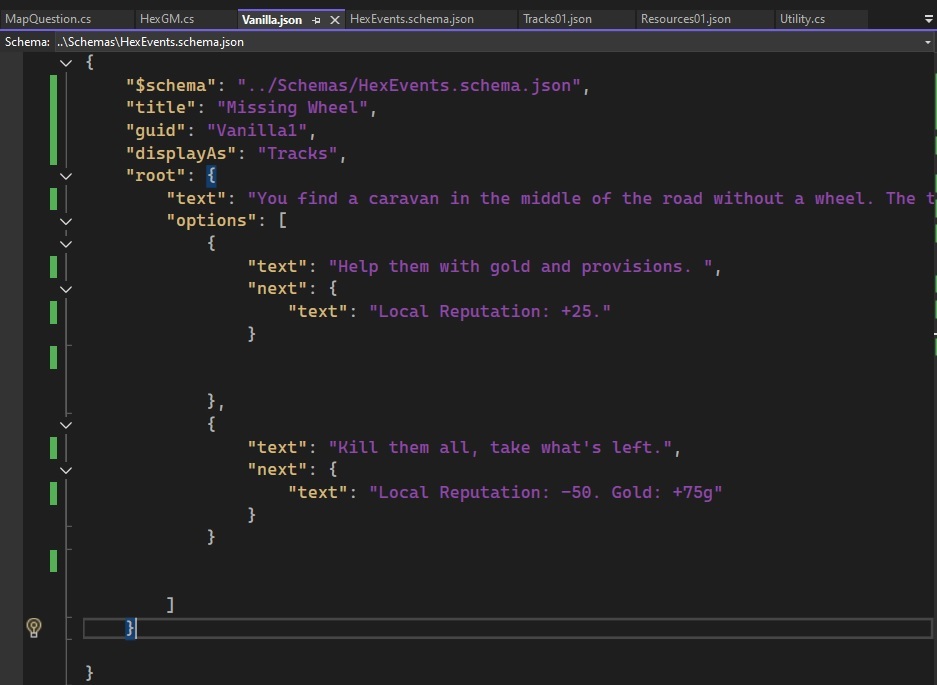Collapse the "options" array block
The width and height of the screenshot is (937, 685).
[x=66, y=221]
